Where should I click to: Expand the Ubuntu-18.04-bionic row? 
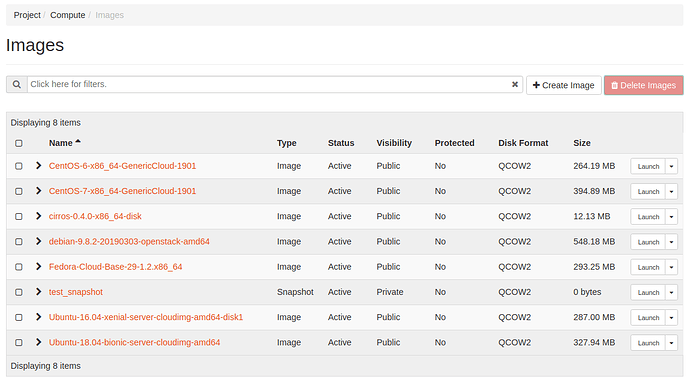(38, 342)
